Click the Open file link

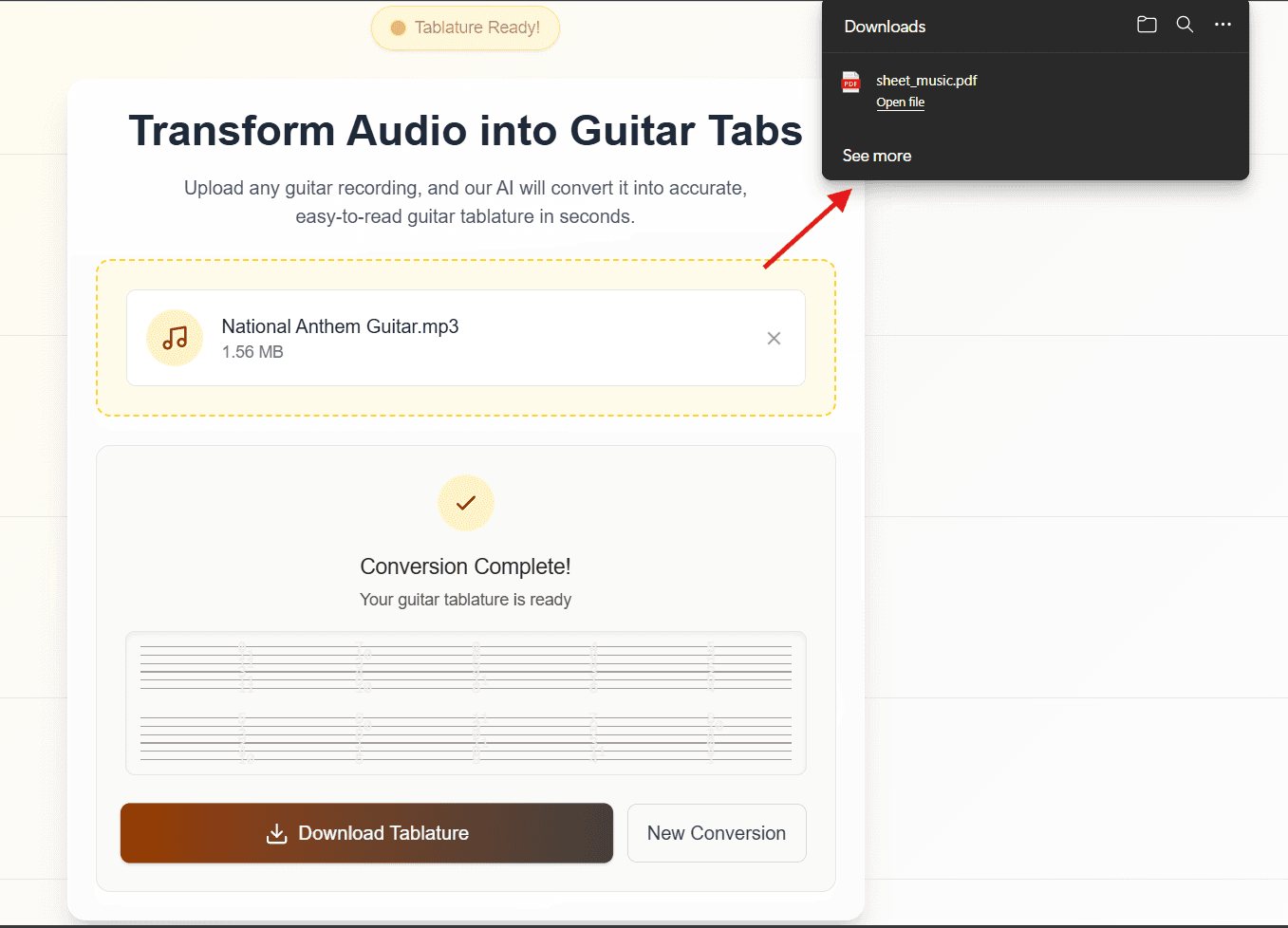[900, 102]
